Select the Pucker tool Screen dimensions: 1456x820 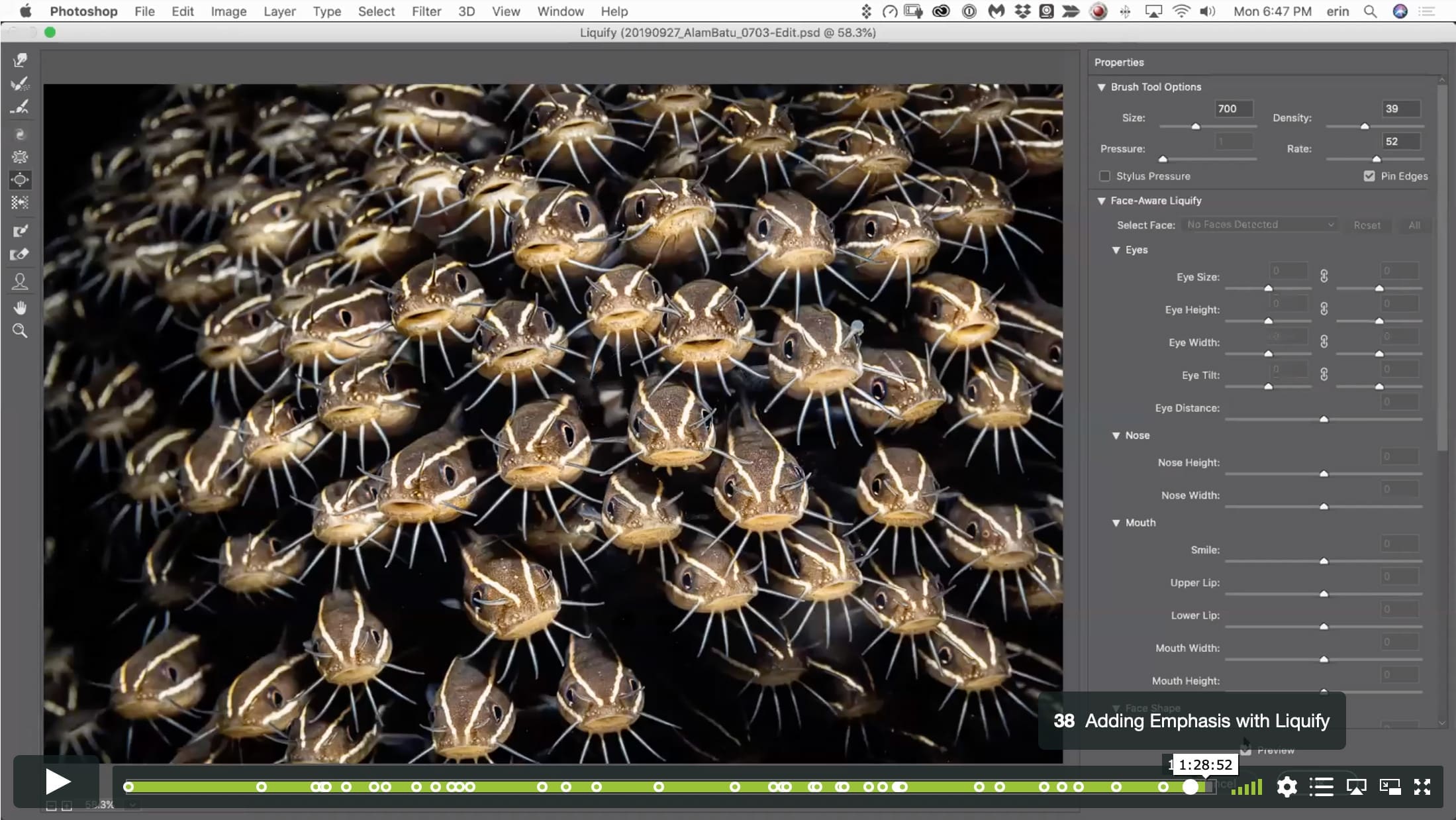20,157
